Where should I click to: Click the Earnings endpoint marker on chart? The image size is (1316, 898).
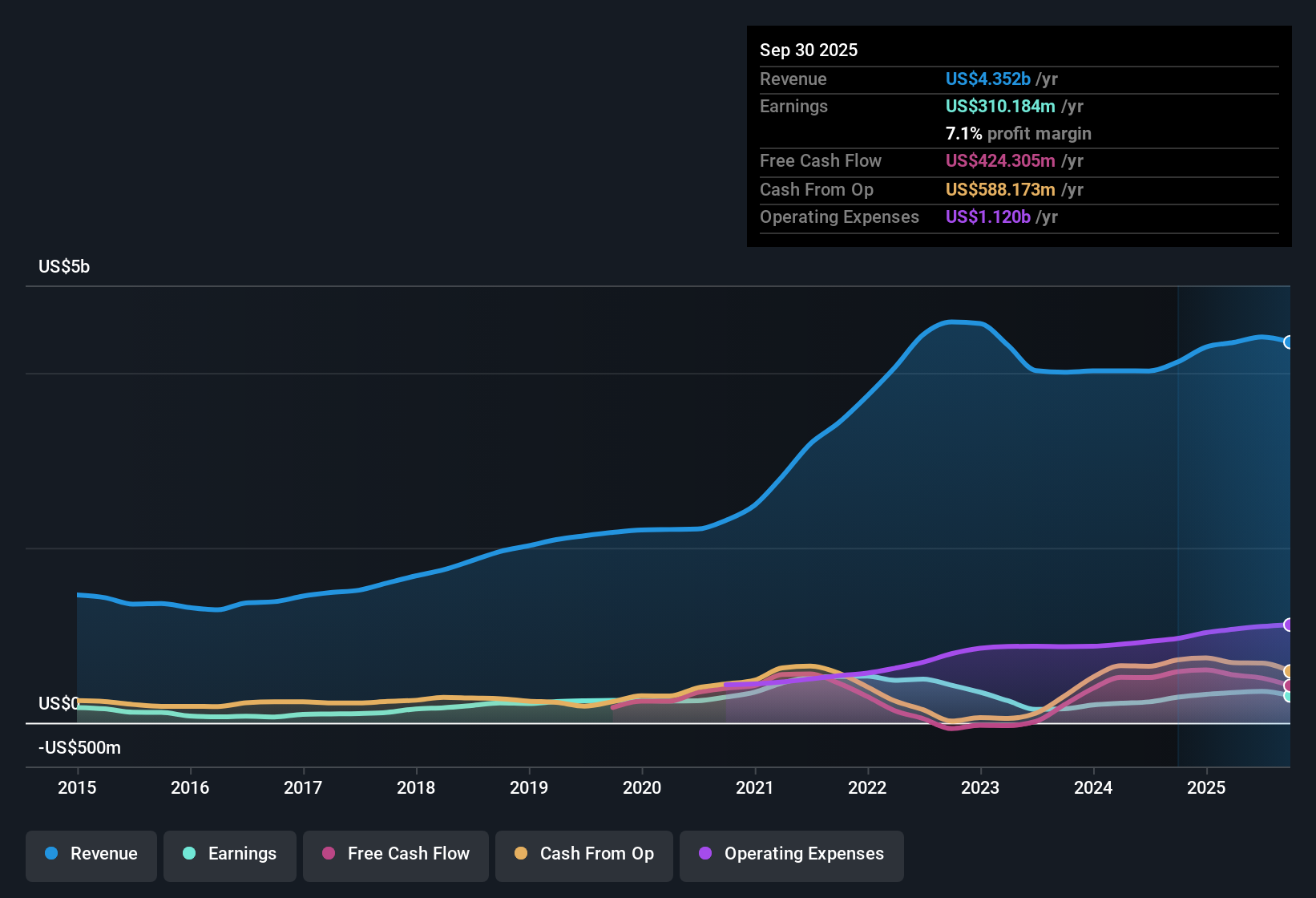coord(1289,696)
